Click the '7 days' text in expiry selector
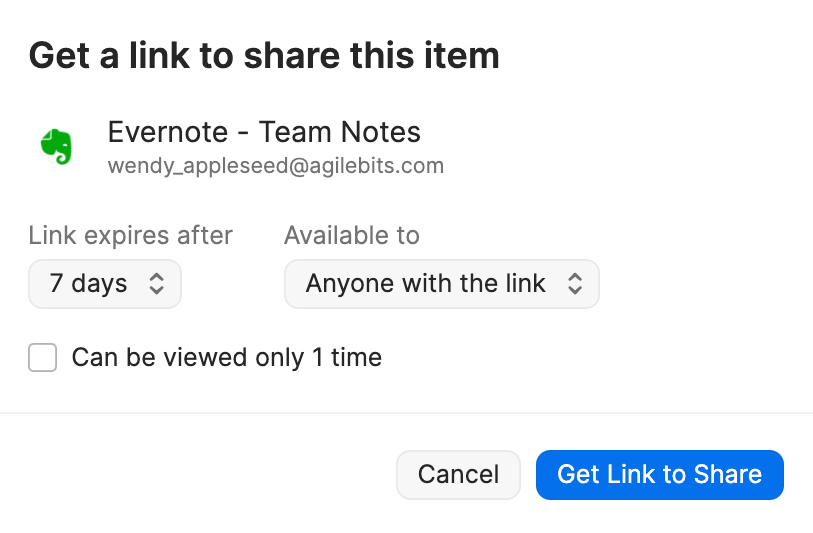Screen dimensions: 813x533 88,284
